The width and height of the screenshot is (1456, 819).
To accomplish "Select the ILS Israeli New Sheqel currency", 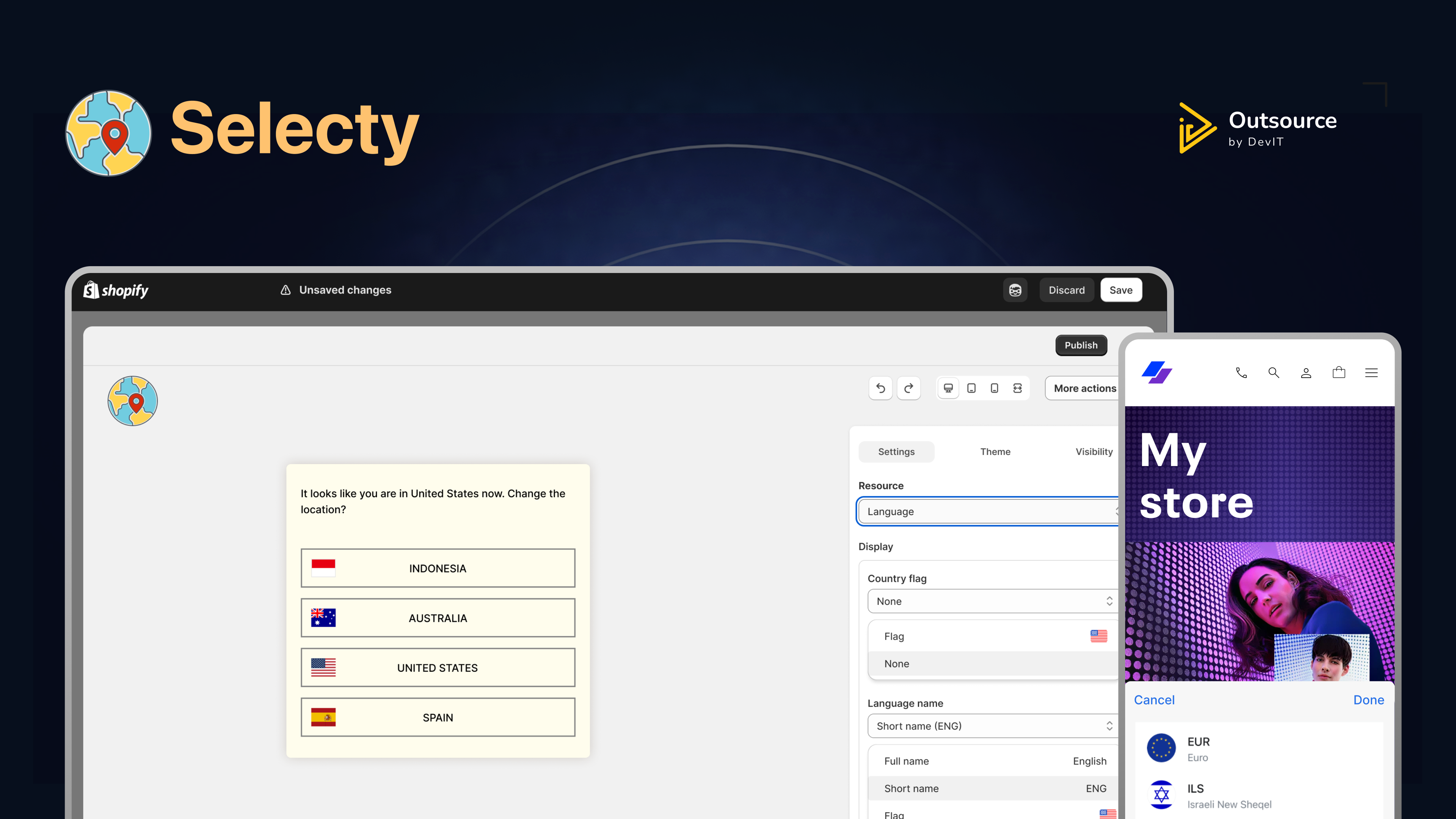I will (x=1259, y=795).
